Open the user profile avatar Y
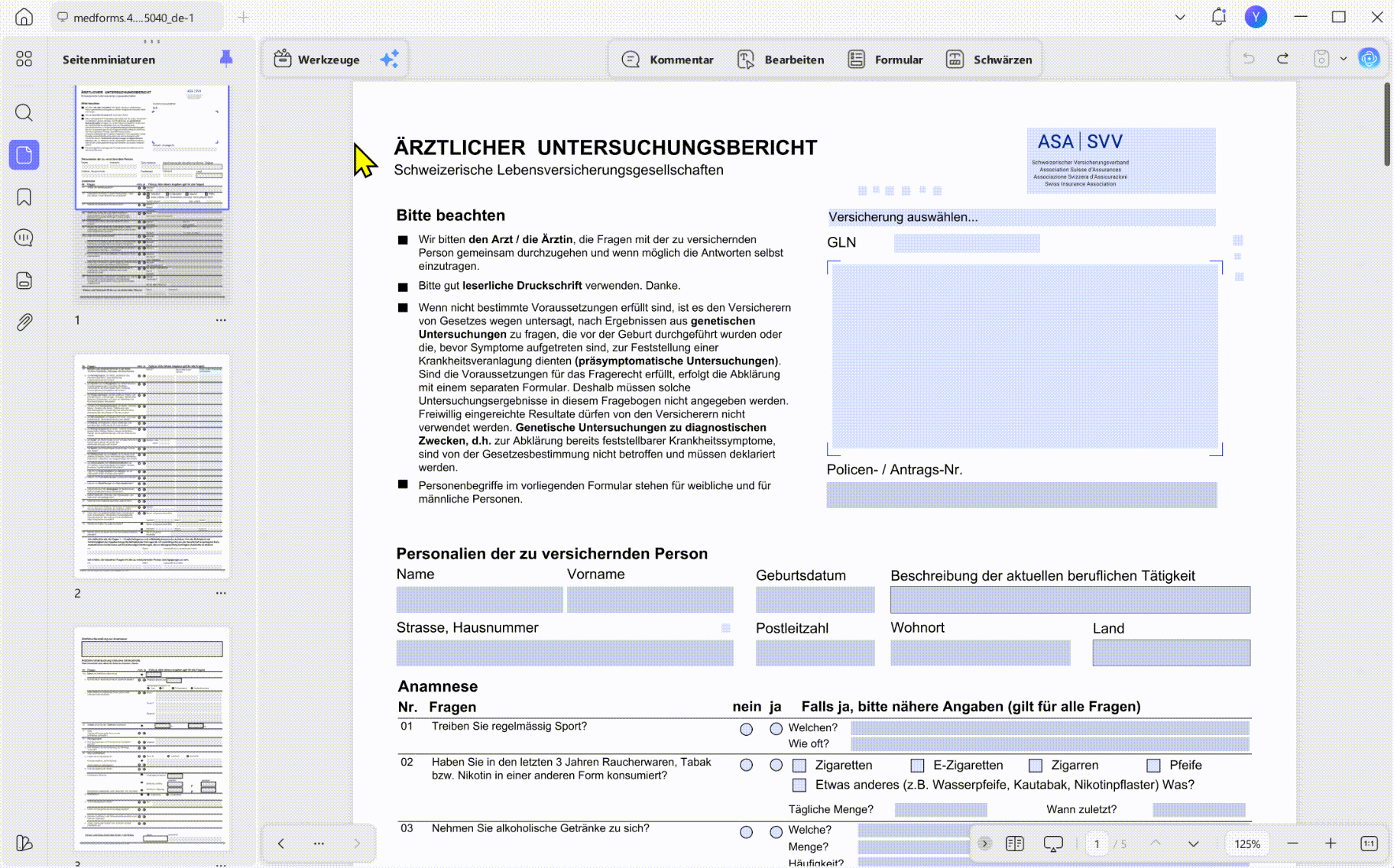Viewport: 1394px width, 868px height. tap(1256, 17)
